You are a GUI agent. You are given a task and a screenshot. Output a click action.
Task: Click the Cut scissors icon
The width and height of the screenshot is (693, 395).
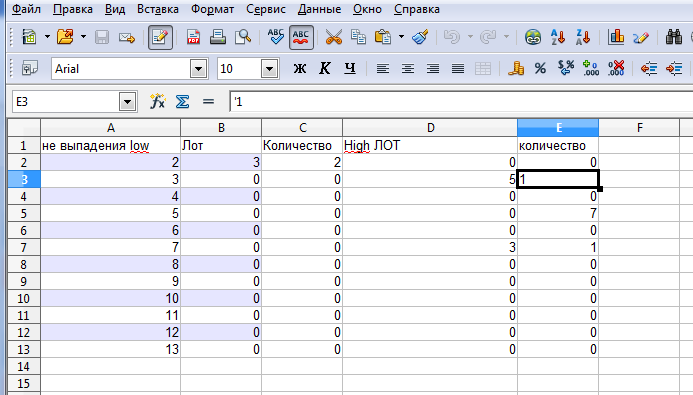(x=334, y=37)
